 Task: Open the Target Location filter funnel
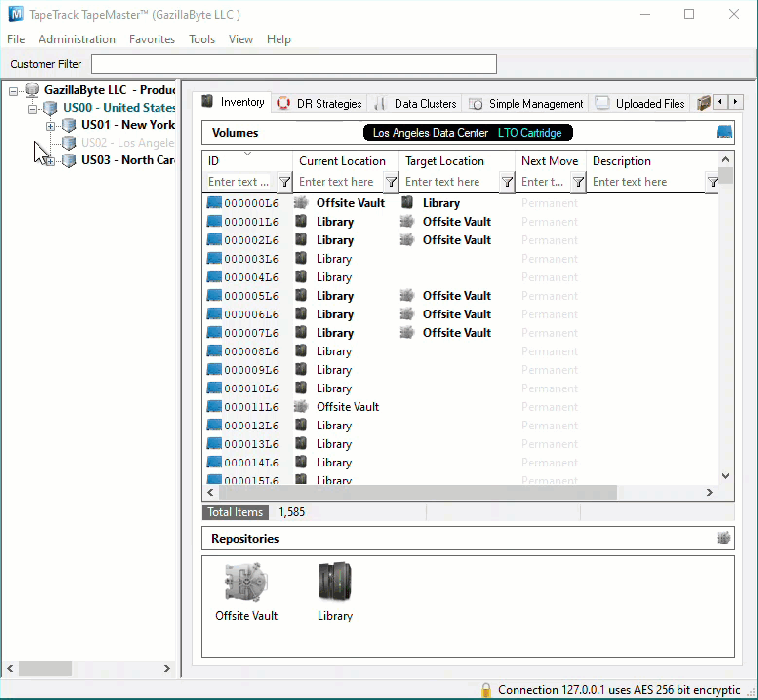click(x=507, y=182)
